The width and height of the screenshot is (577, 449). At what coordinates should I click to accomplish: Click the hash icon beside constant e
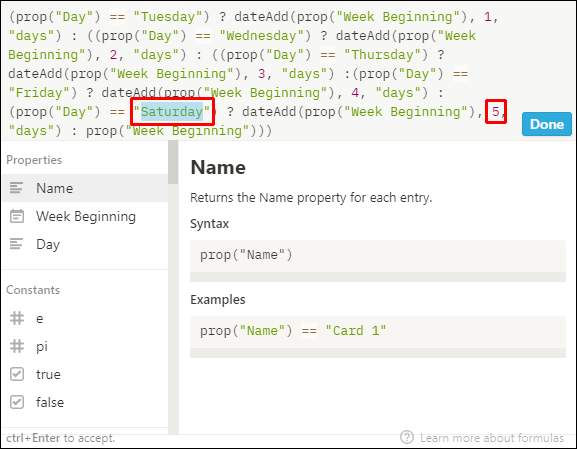17,318
